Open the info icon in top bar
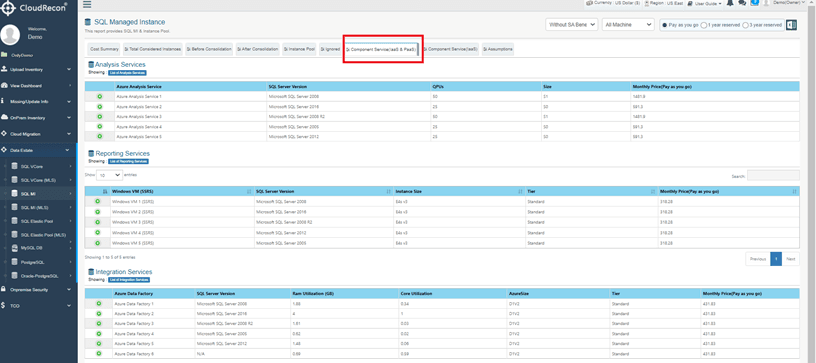This screenshot has height=363, width=816. pyautogui.click(x=755, y=3)
